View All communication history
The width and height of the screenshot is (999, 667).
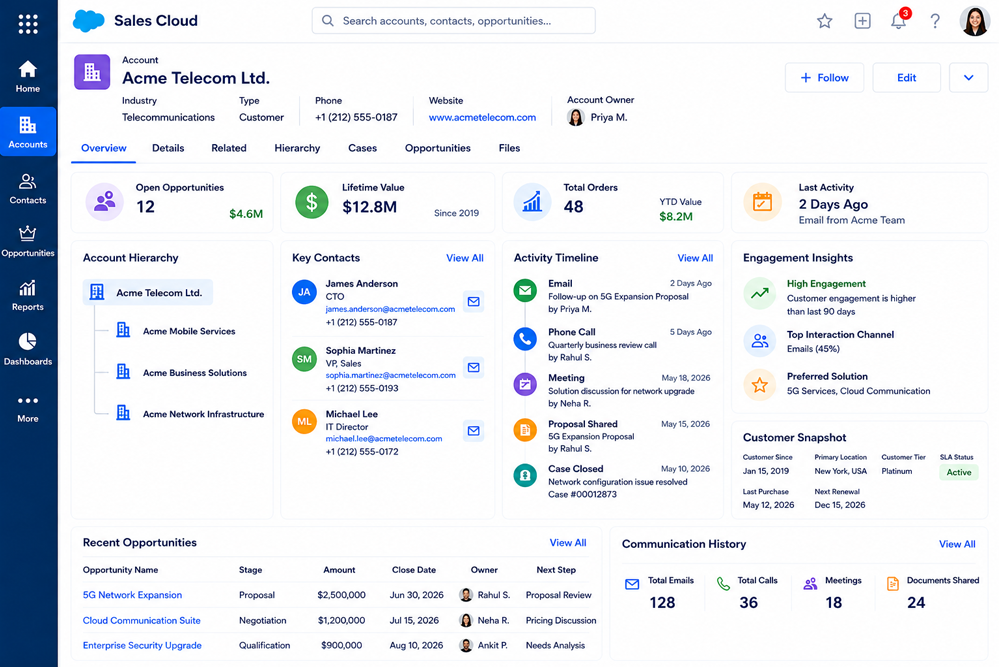point(957,544)
